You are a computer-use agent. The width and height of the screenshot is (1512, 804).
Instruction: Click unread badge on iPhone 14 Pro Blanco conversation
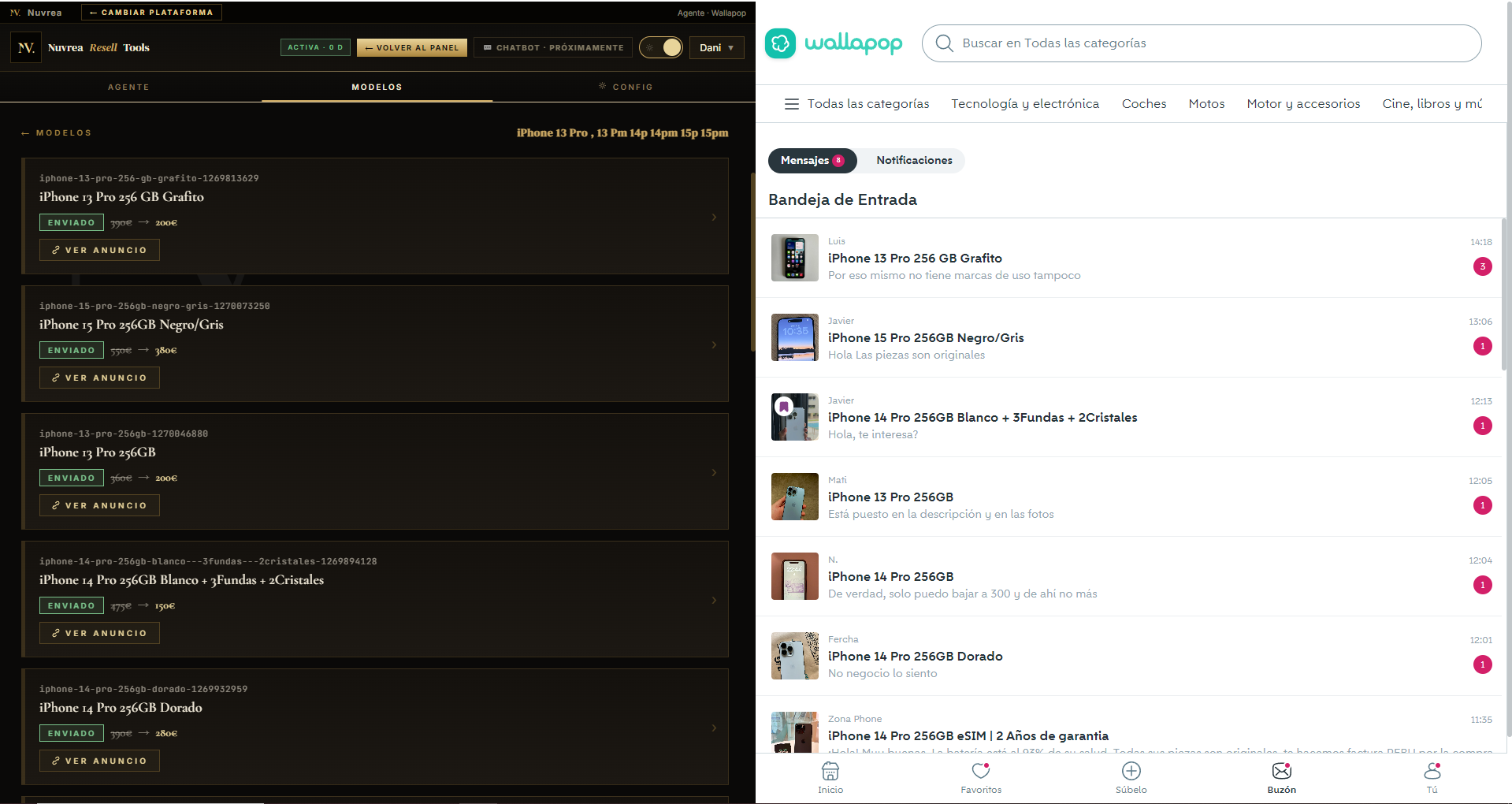(x=1482, y=426)
